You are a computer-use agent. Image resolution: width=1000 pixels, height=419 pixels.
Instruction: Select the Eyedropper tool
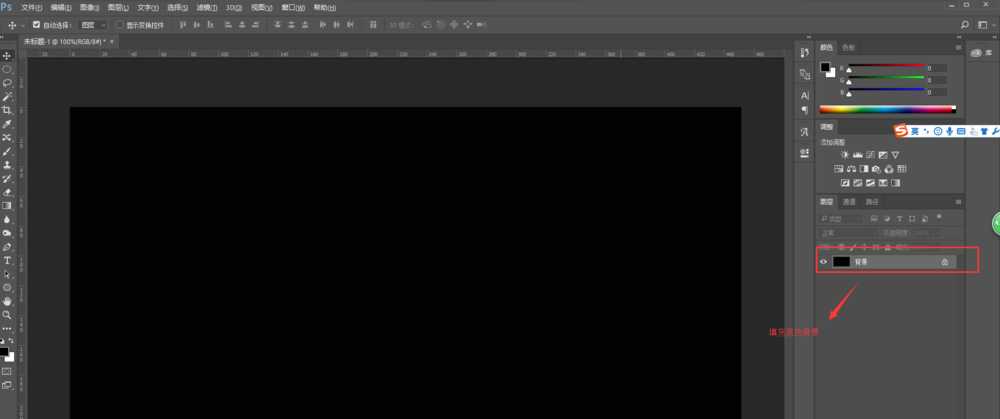click(x=7, y=123)
